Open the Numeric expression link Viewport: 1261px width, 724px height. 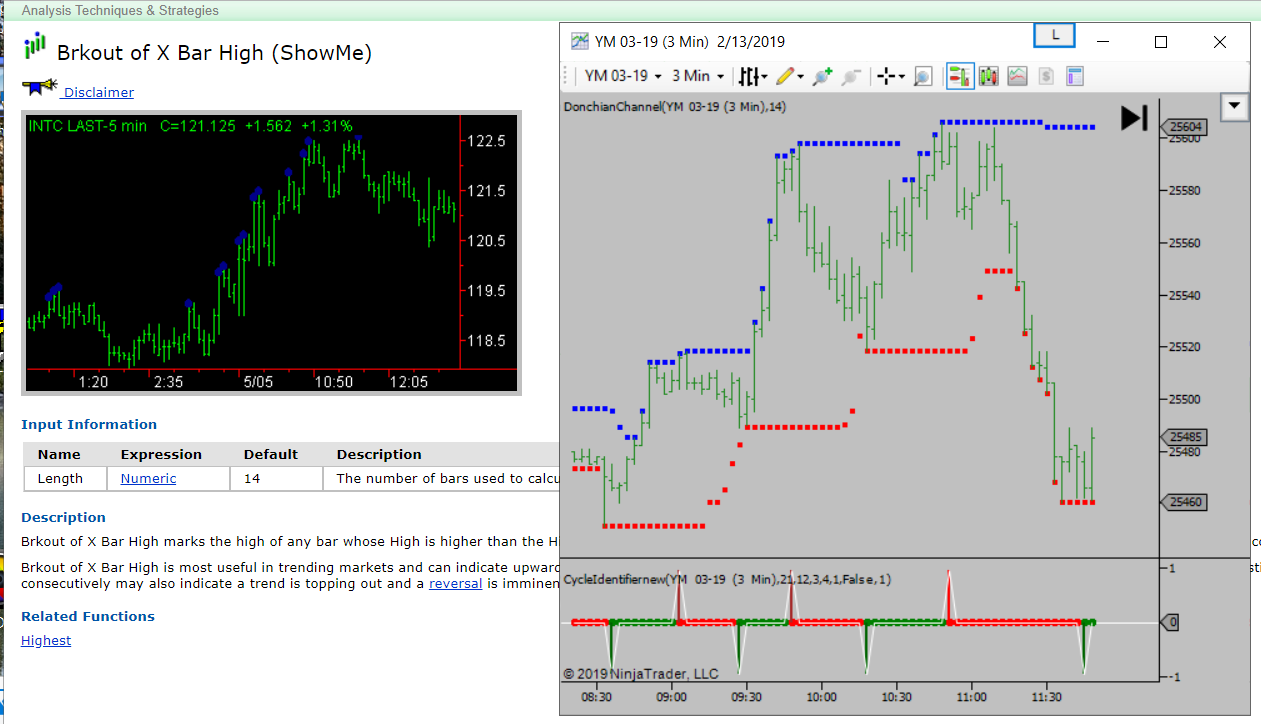click(x=148, y=478)
